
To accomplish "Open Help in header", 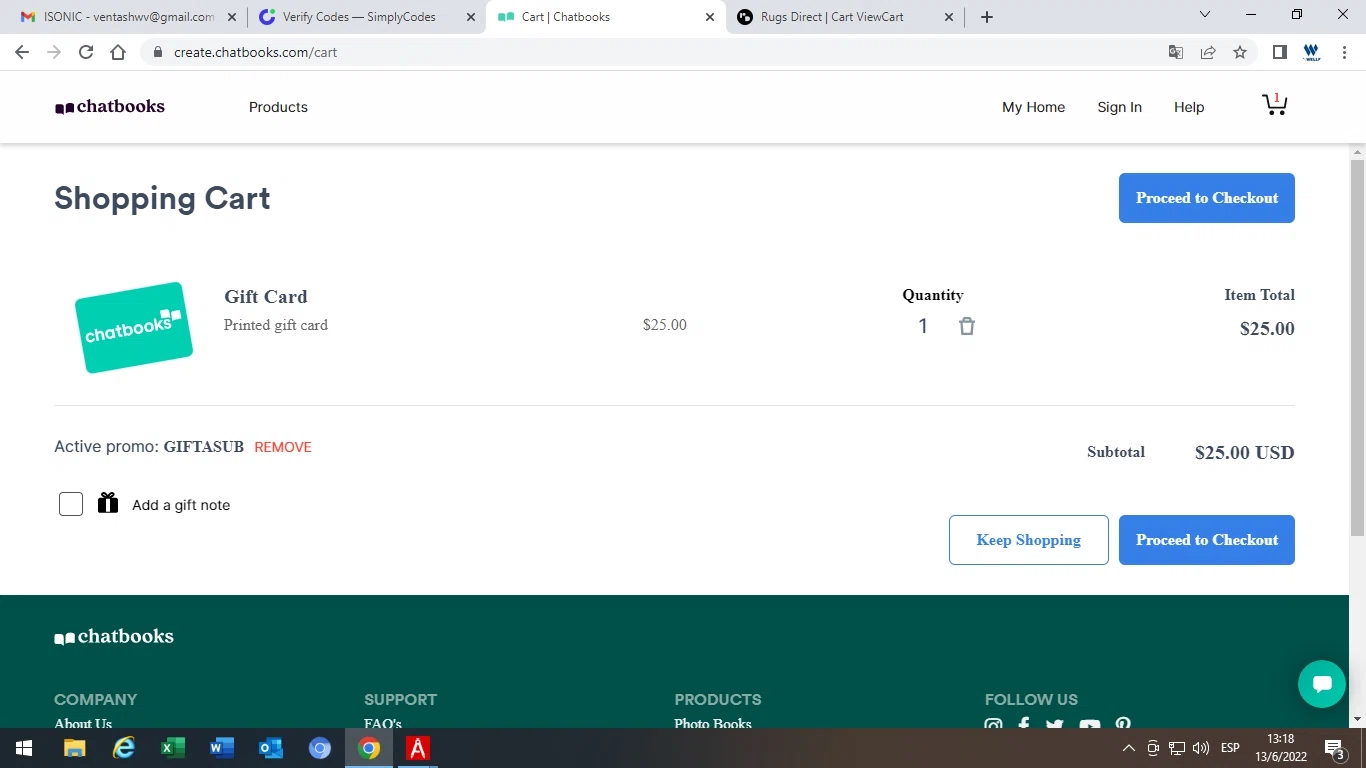I will coord(1189,107).
